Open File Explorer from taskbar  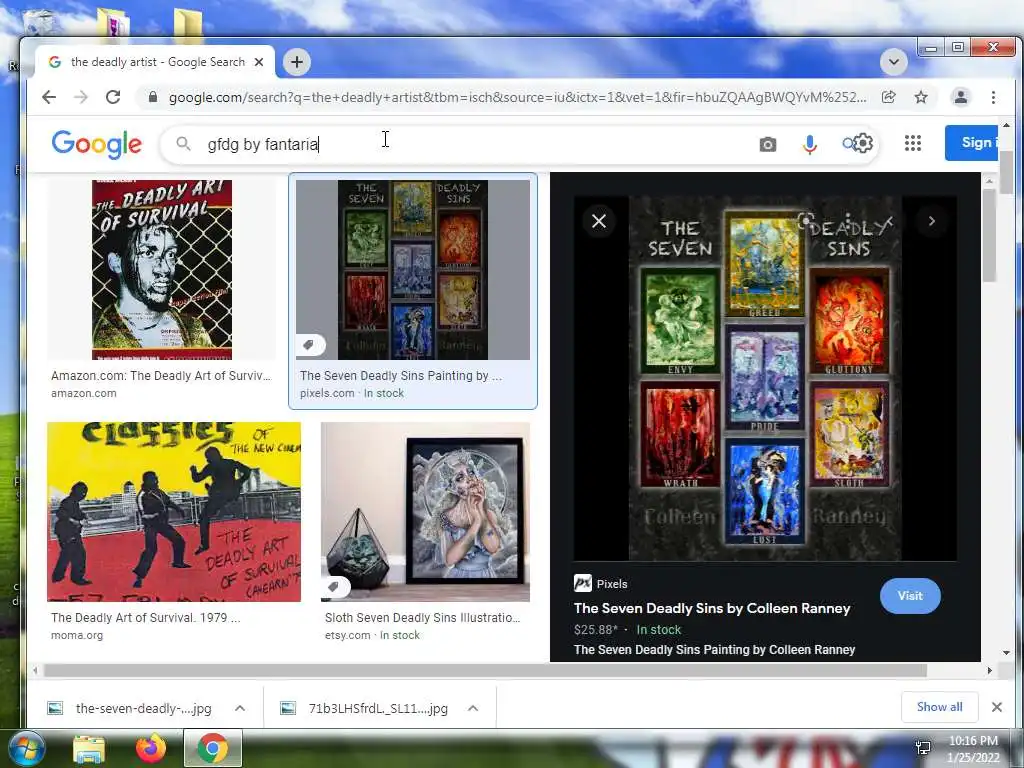click(x=89, y=749)
